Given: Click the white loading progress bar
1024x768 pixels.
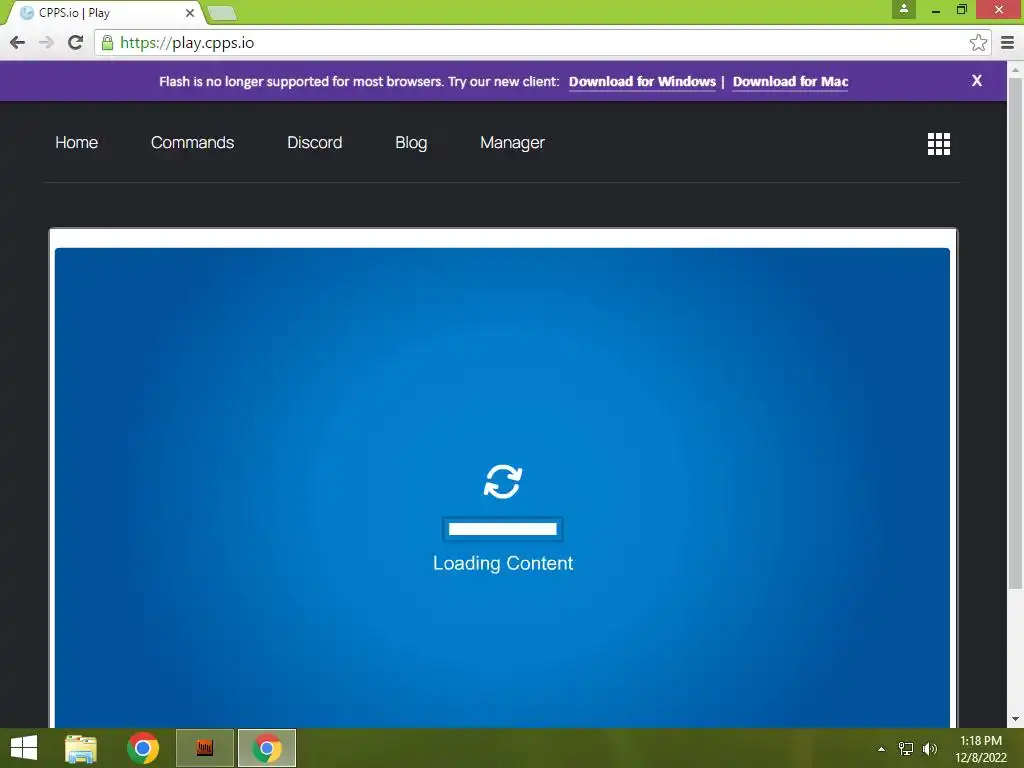Looking at the screenshot, I should click(x=502, y=529).
